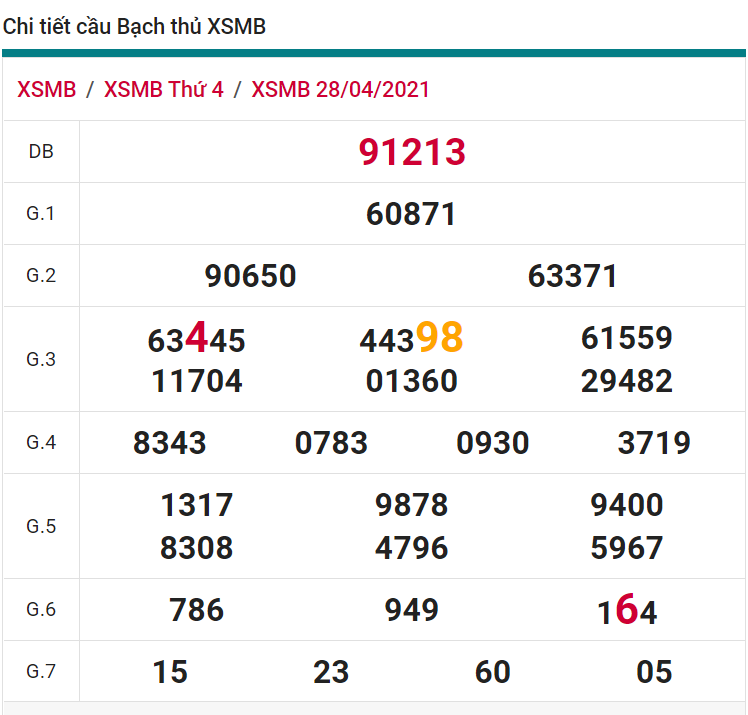Select the G.4 number 0783
This screenshot has height=715, width=748.
tap(331, 442)
